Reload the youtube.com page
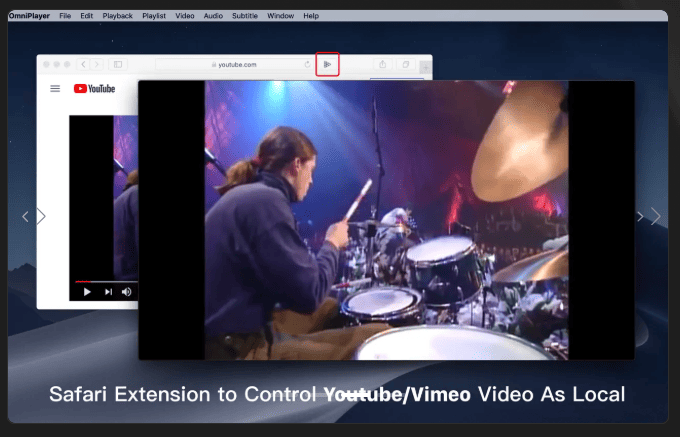The image size is (680, 437). click(x=307, y=64)
